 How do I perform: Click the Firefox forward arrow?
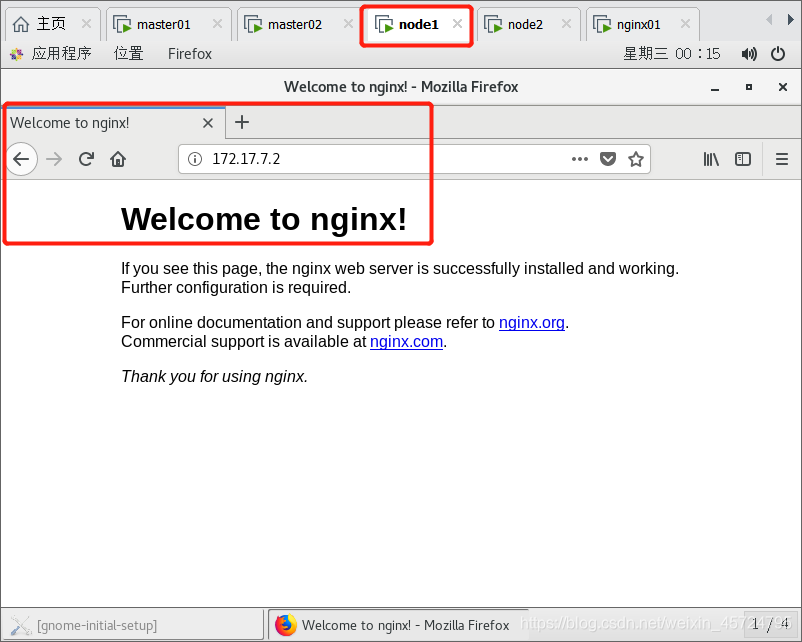click(54, 159)
